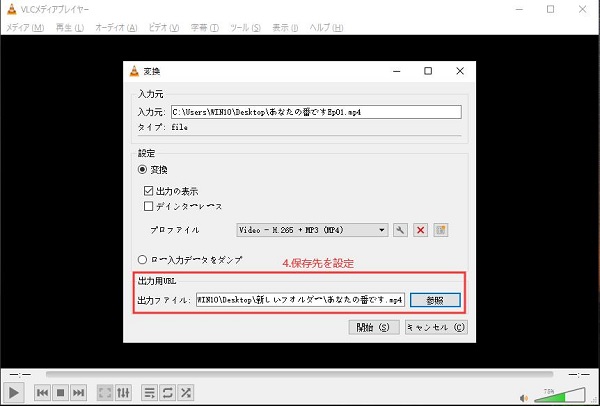Show the playlist icon
The image size is (600, 406).
(149, 393)
